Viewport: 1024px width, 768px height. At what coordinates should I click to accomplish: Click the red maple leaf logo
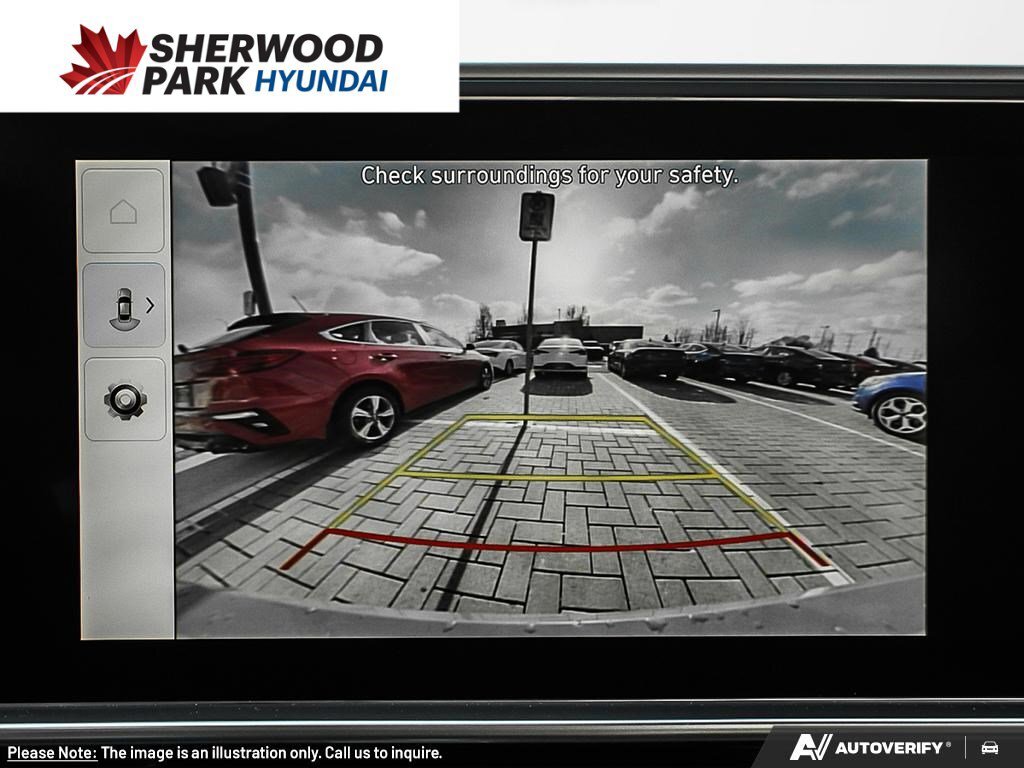(102, 60)
